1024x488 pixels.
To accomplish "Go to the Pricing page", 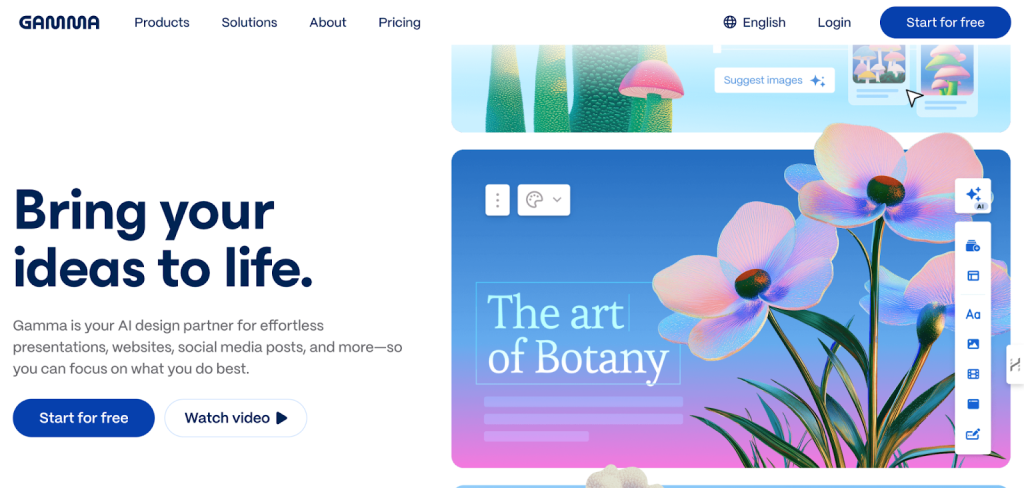I will click(399, 22).
